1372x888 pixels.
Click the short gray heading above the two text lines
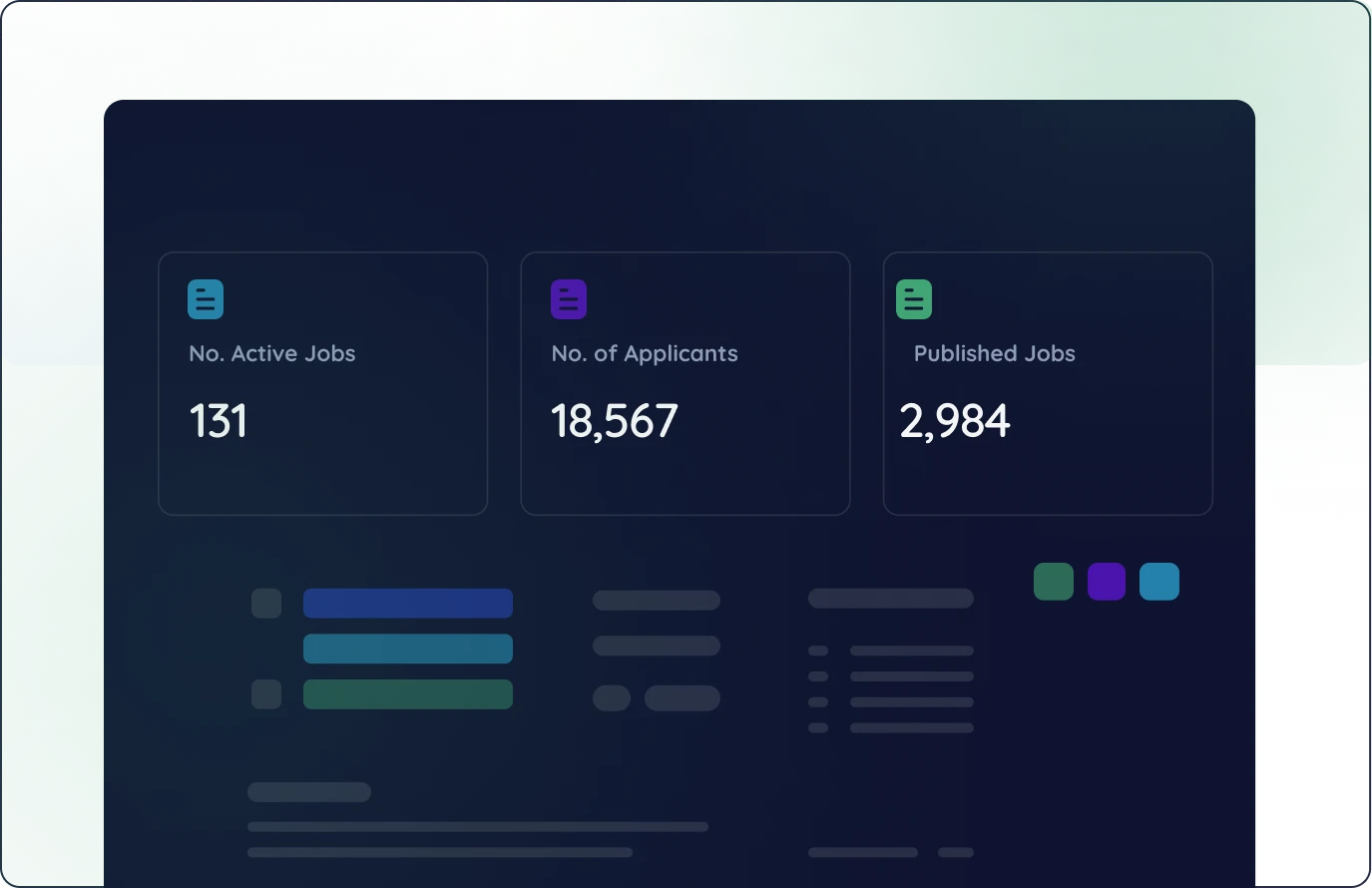(x=309, y=792)
